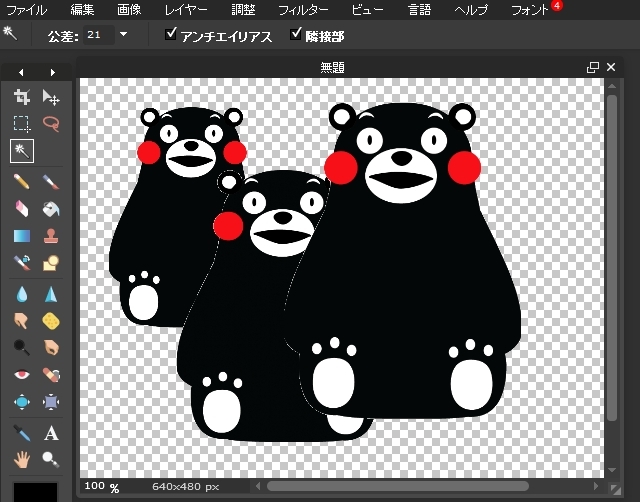Click the vertical scrollbar of the canvas
The image size is (640, 502).
[611, 258]
